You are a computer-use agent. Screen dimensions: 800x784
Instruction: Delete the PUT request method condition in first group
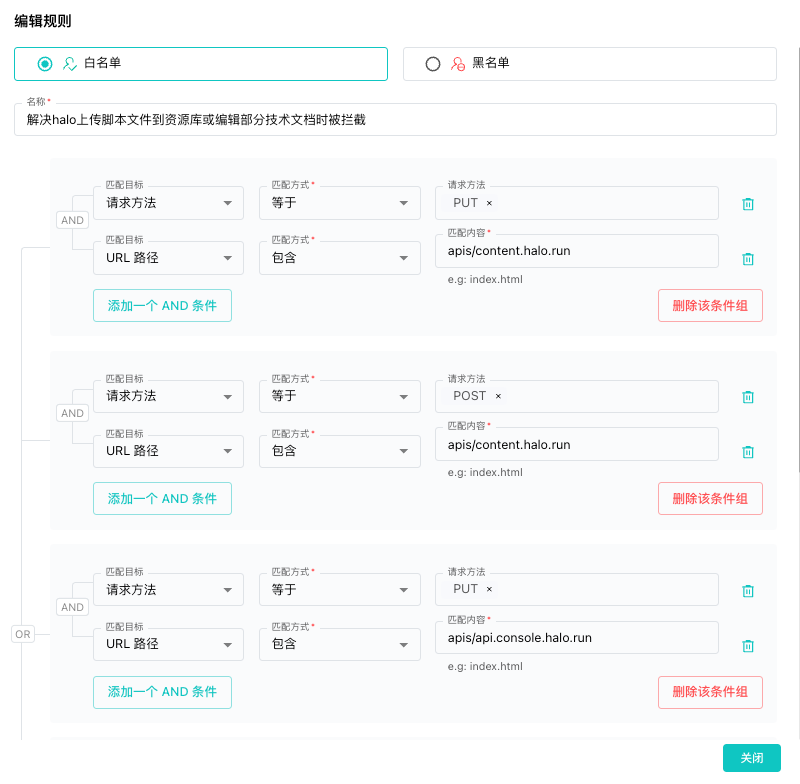coord(748,204)
